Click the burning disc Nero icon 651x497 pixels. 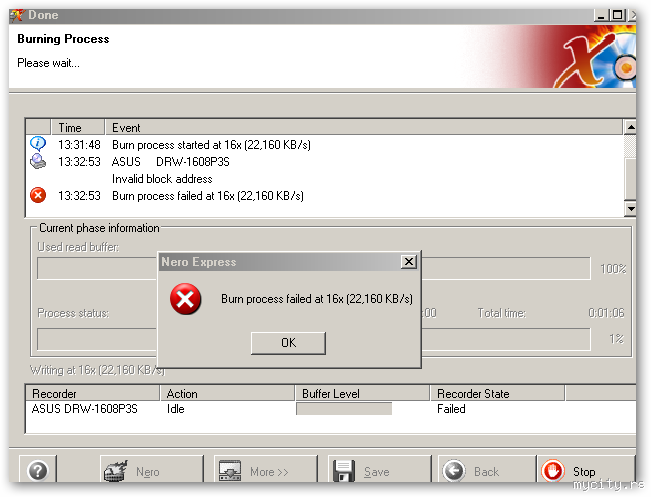115,471
